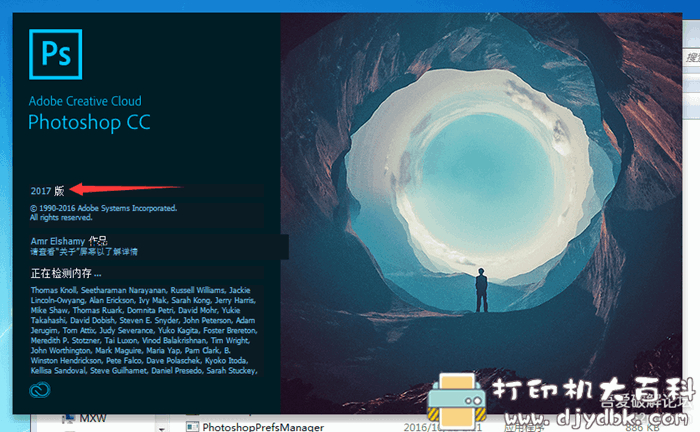Click the "© 1990-2016 Adobe Systems Incorporated." line
This screenshot has height=432, width=700.
(x=104, y=208)
